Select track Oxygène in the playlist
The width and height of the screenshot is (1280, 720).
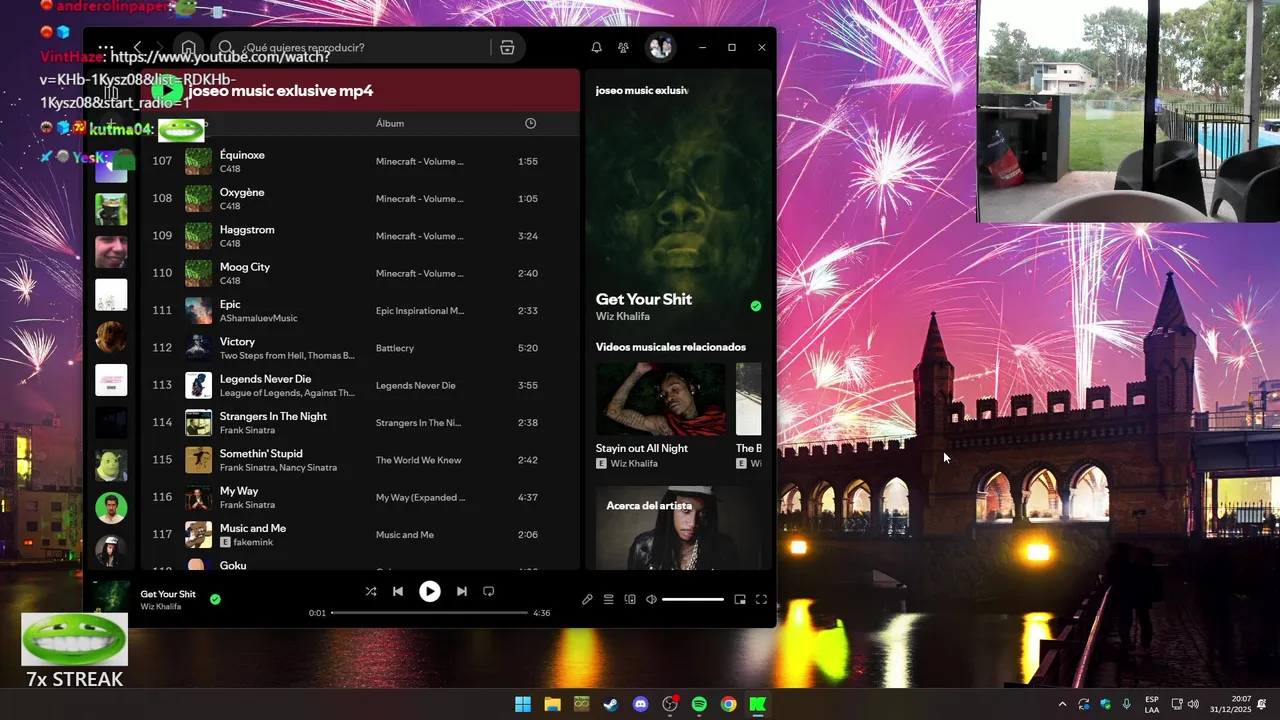[360, 198]
